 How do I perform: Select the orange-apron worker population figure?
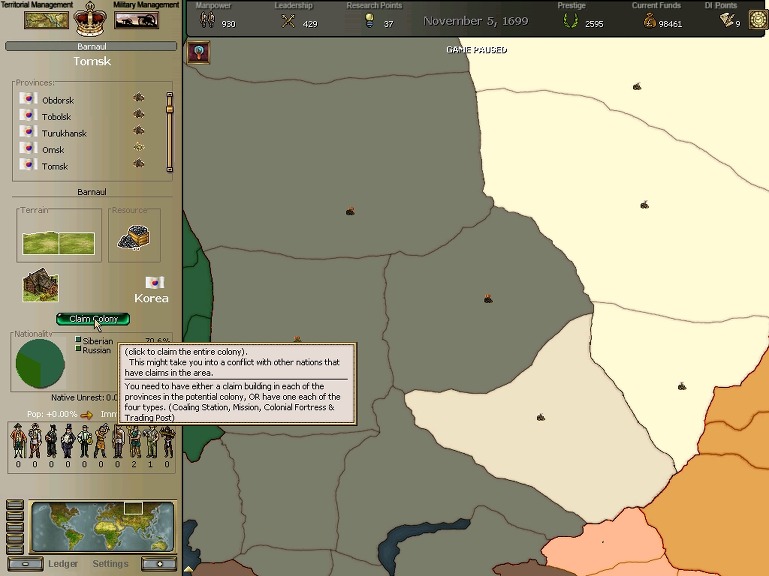click(x=101, y=441)
